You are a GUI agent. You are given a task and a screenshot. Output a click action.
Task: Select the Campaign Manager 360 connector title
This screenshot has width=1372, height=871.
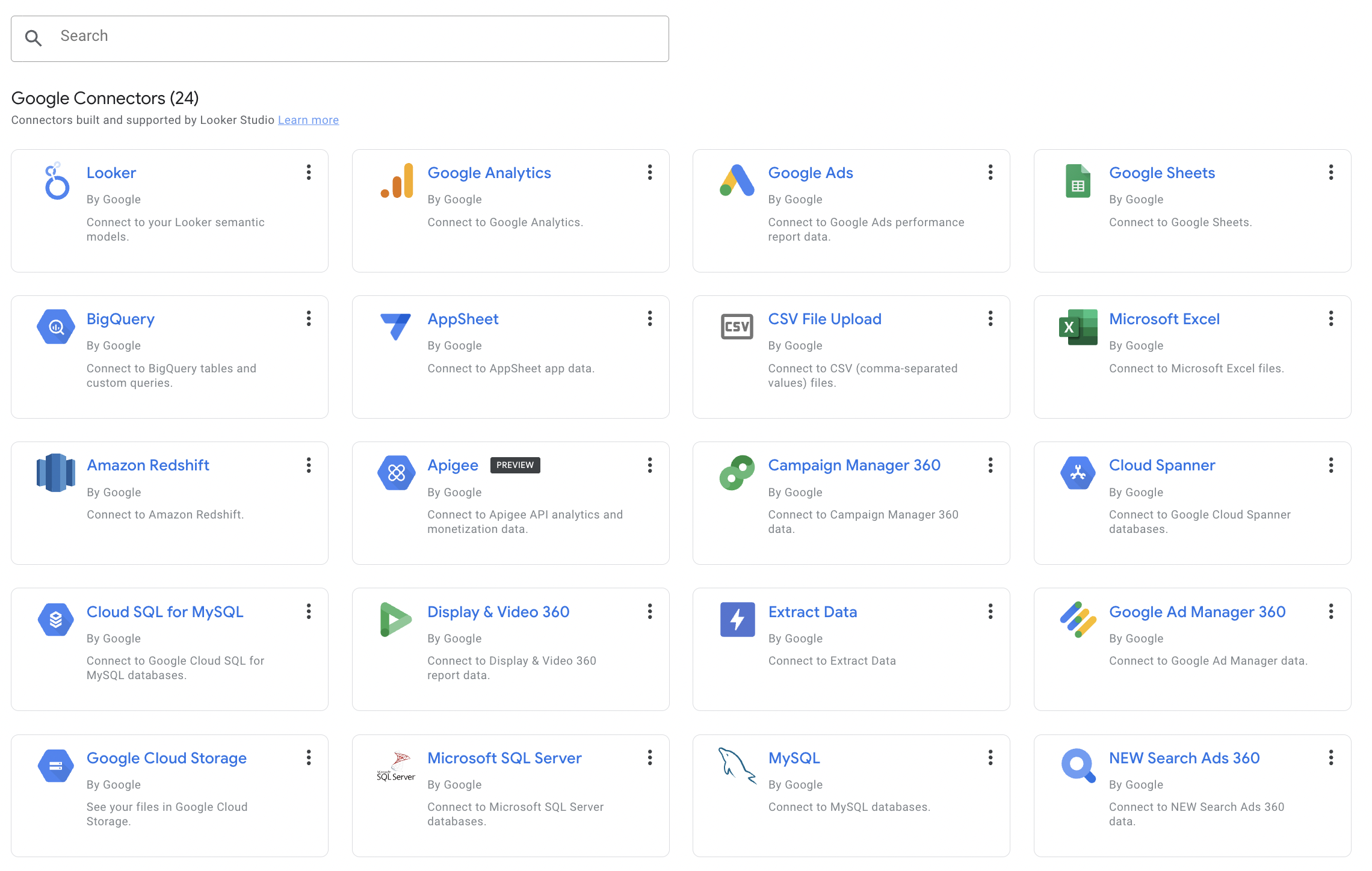854,465
